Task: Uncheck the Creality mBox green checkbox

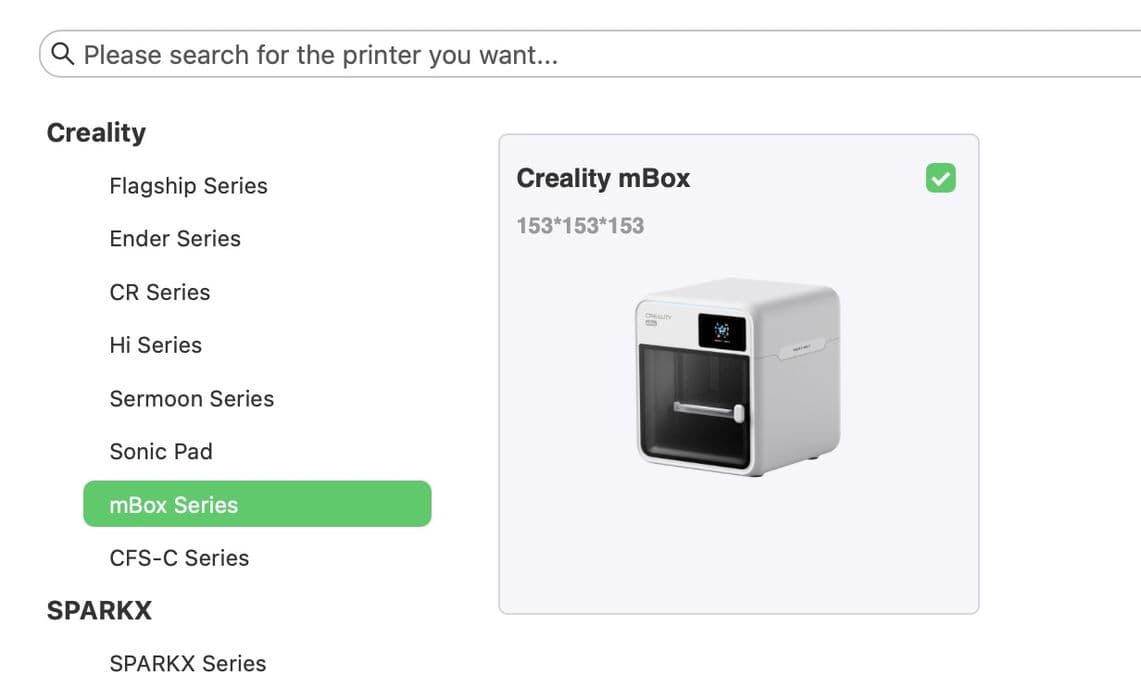Action: (x=940, y=178)
